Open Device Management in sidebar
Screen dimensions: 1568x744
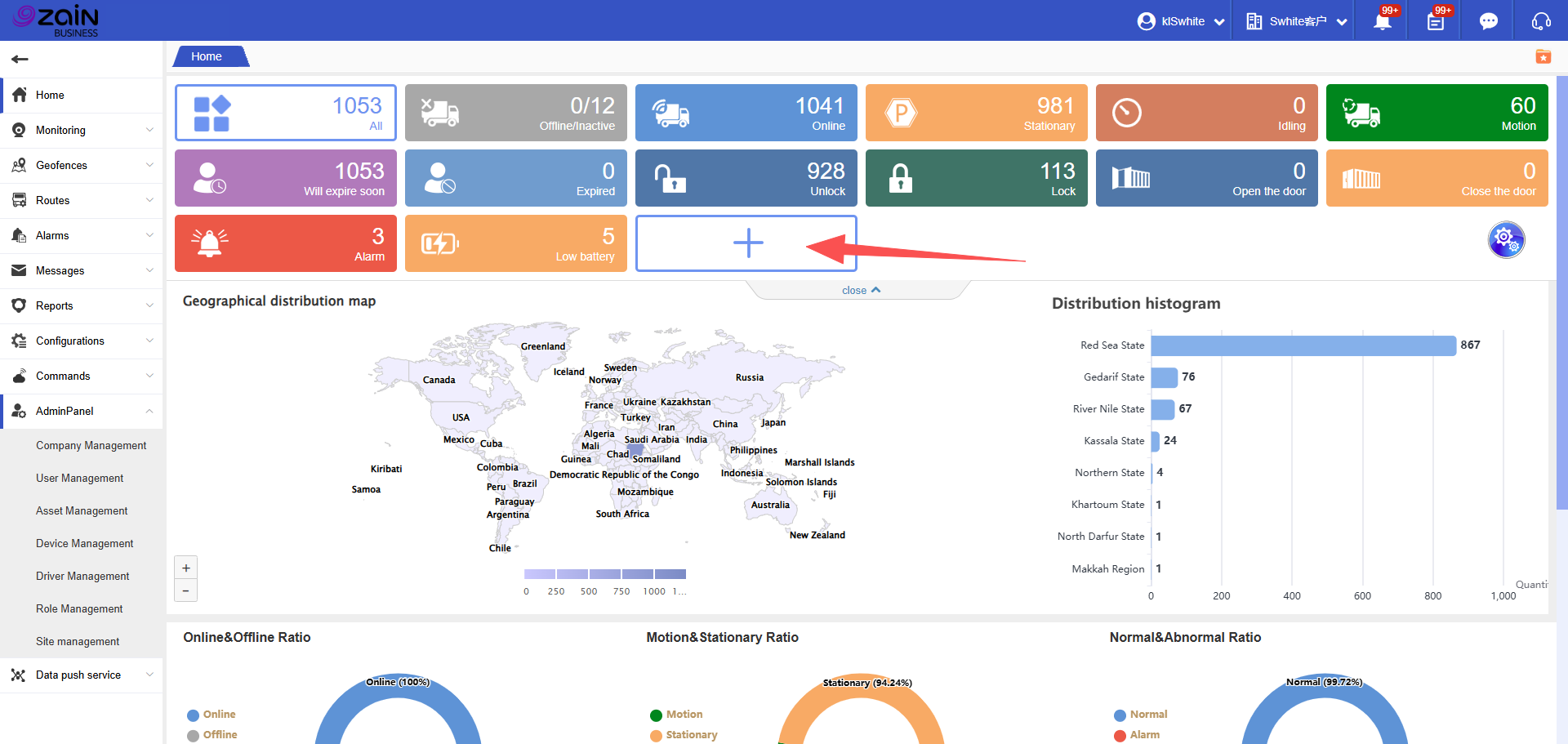(x=84, y=544)
